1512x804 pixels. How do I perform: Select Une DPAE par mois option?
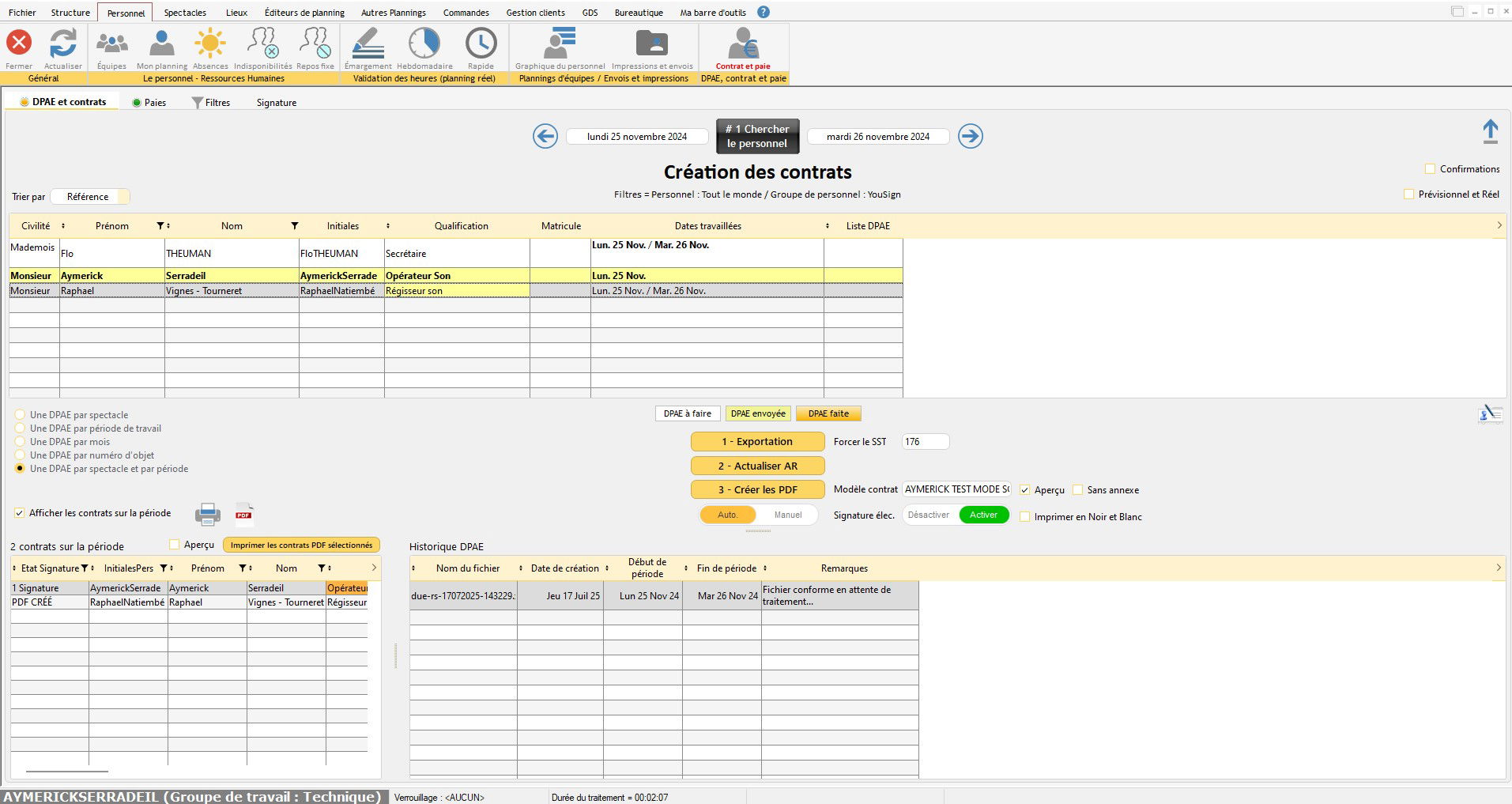(21, 442)
